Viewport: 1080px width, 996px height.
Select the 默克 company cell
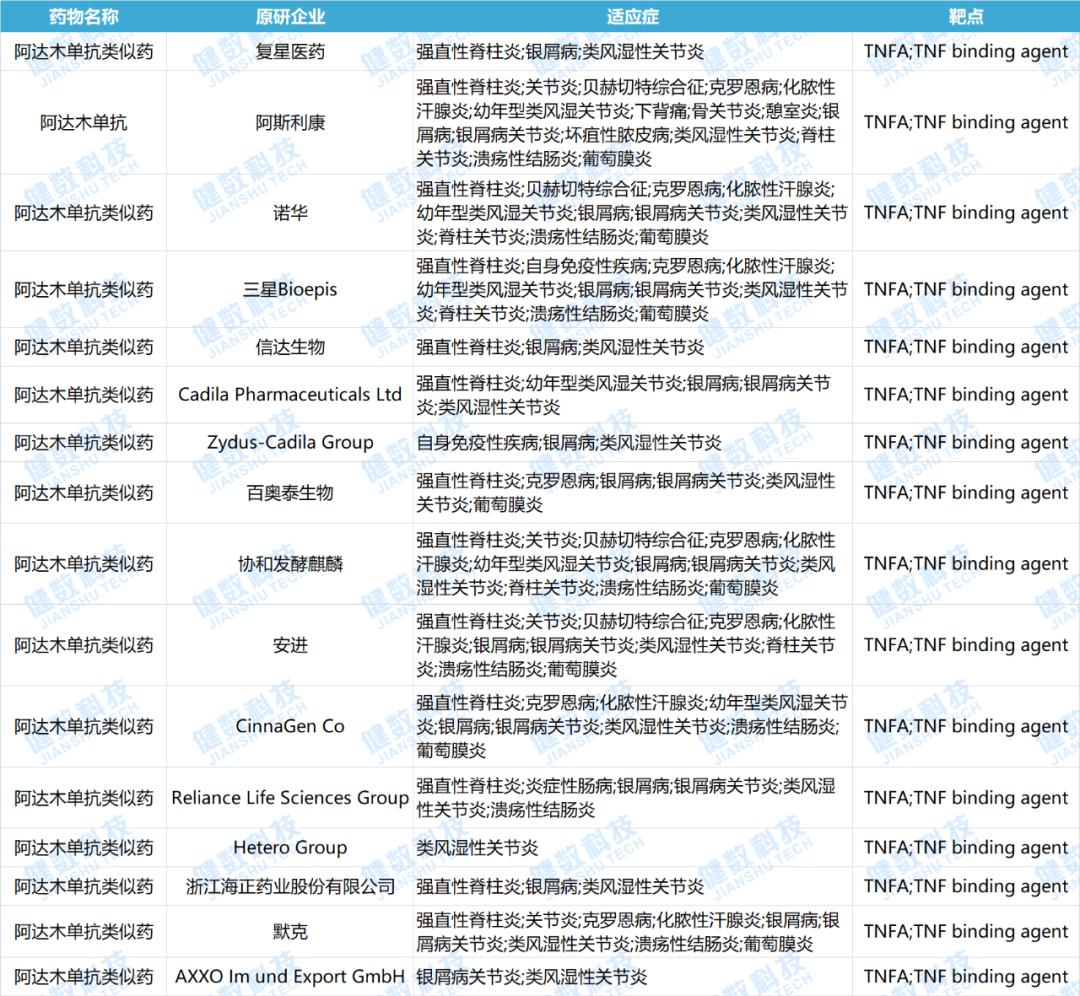[290, 932]
